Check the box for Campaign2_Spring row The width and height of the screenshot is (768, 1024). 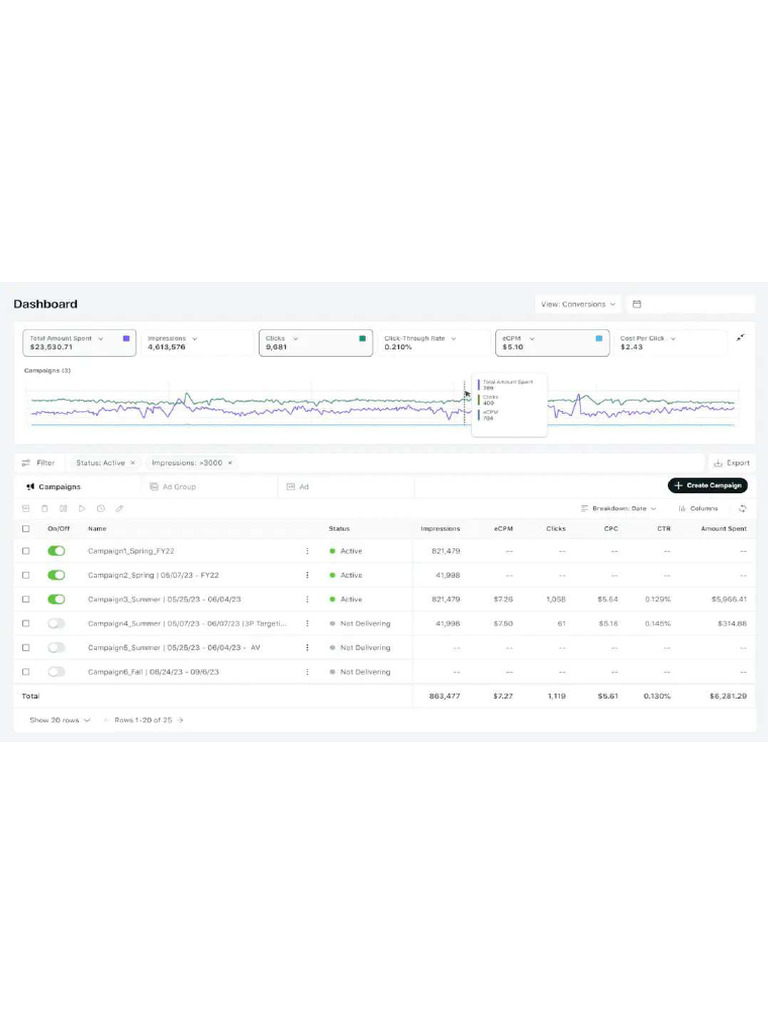pos(26,575)
